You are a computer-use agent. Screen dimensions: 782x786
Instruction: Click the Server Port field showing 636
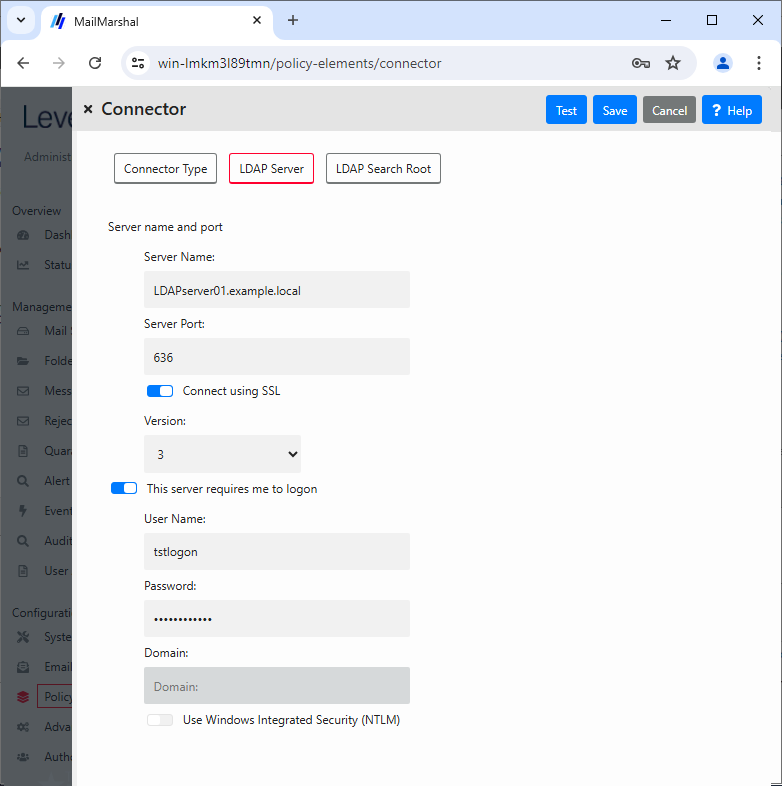click(277, 357)
